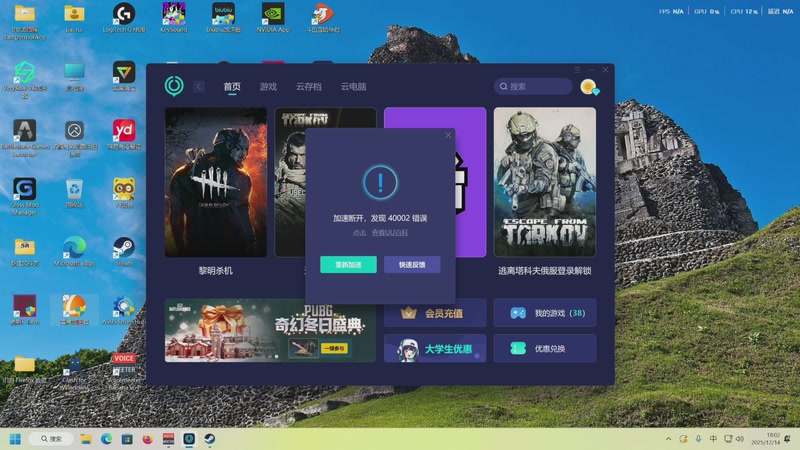Switch to the 云存档 tab
Viewport: 800px width, 450px height.
tap(309, 87)
